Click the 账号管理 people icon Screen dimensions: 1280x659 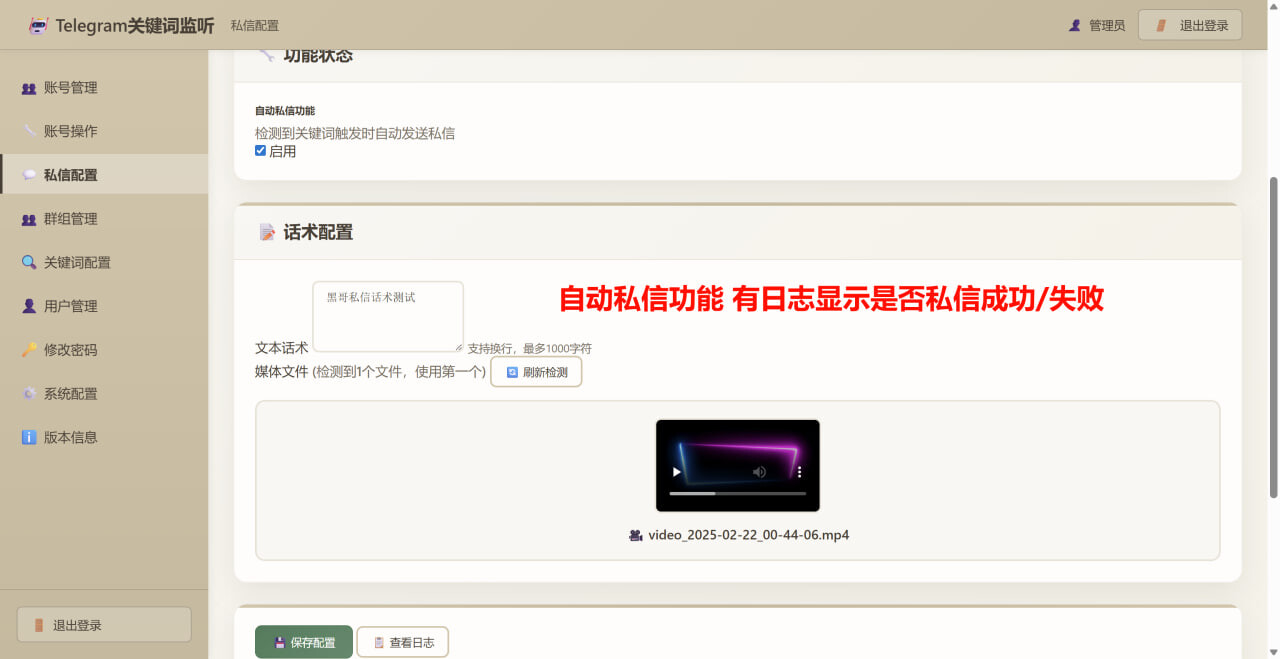click(x=29, y=88)
